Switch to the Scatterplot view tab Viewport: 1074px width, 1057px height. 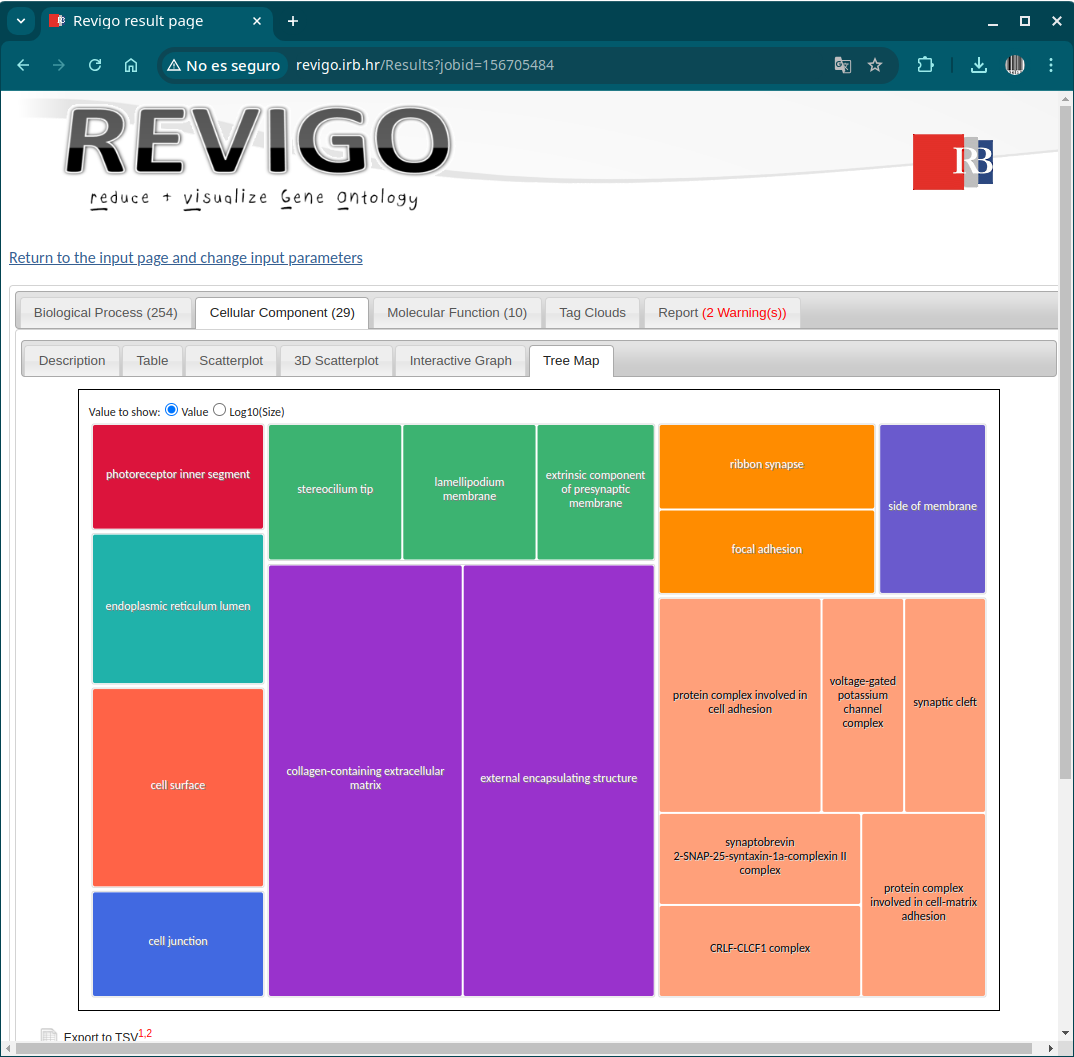[x=231, y=361]
